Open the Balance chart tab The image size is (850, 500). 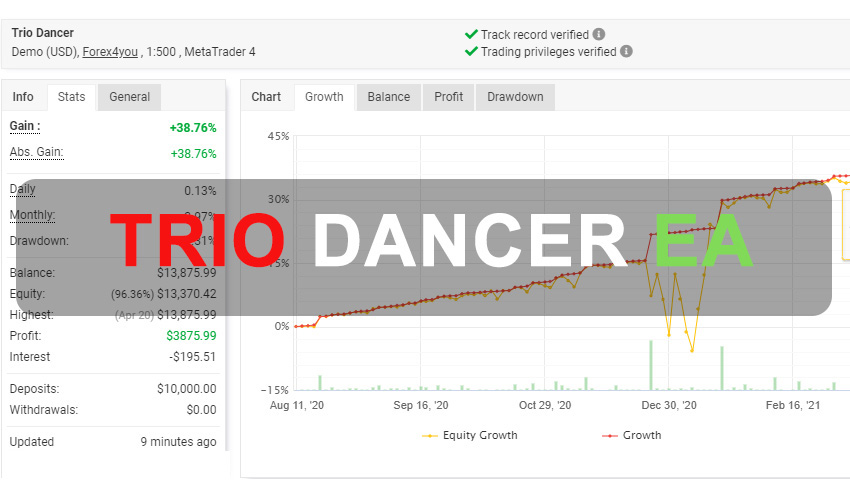click(389, 97)
